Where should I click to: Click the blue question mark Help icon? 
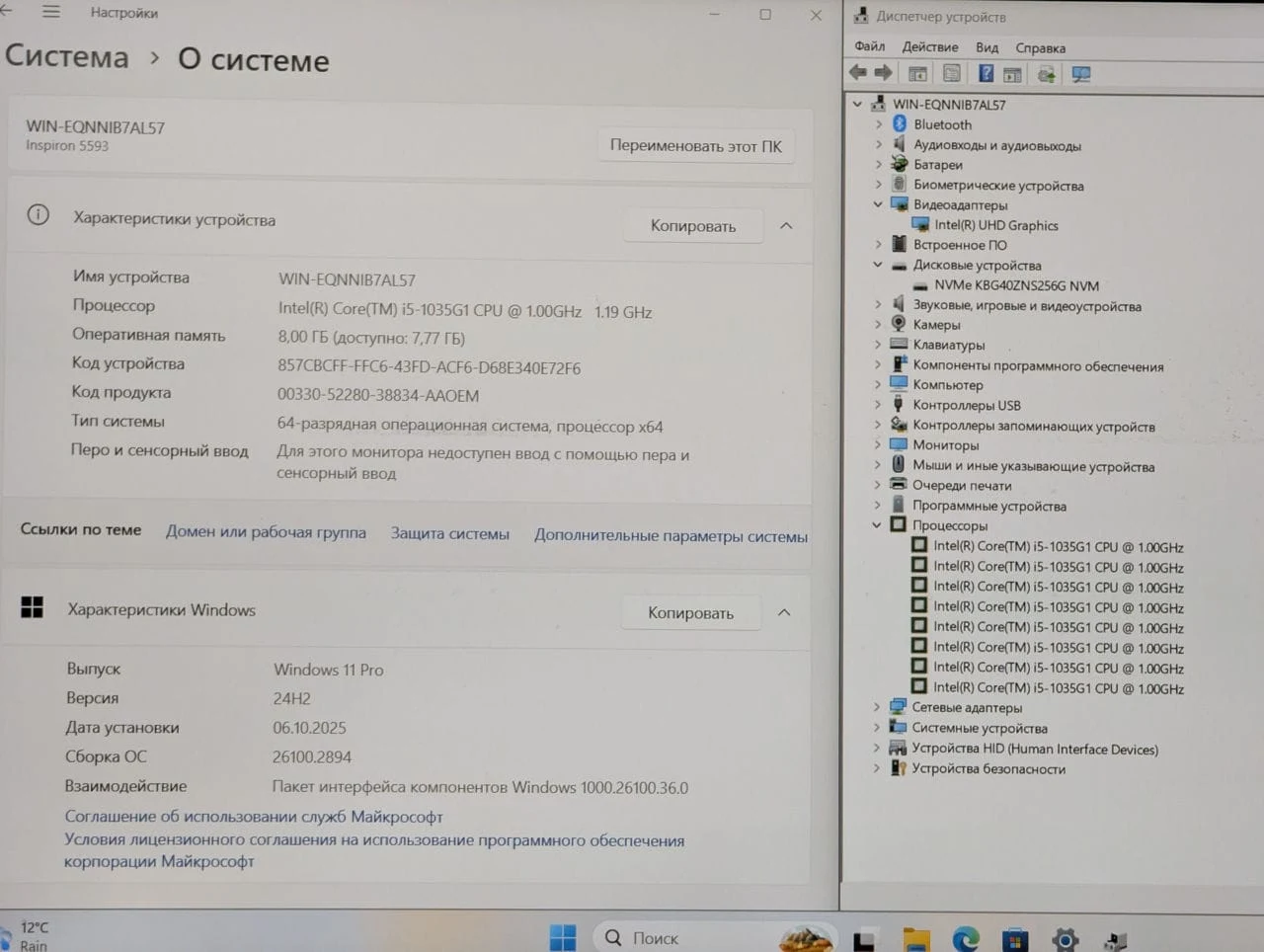pos(986,73)
